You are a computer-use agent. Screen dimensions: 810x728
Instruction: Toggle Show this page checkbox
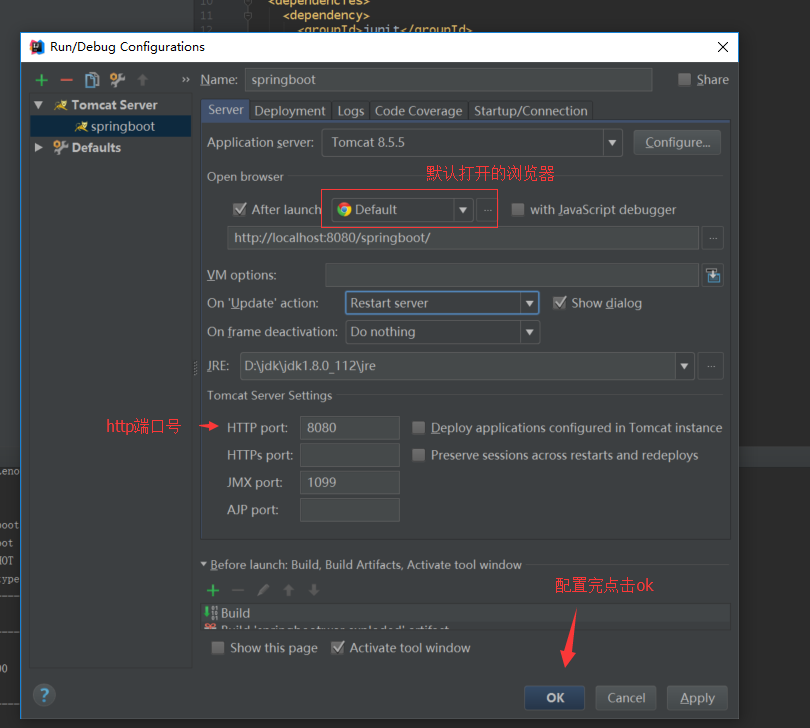tap(218, 648)
